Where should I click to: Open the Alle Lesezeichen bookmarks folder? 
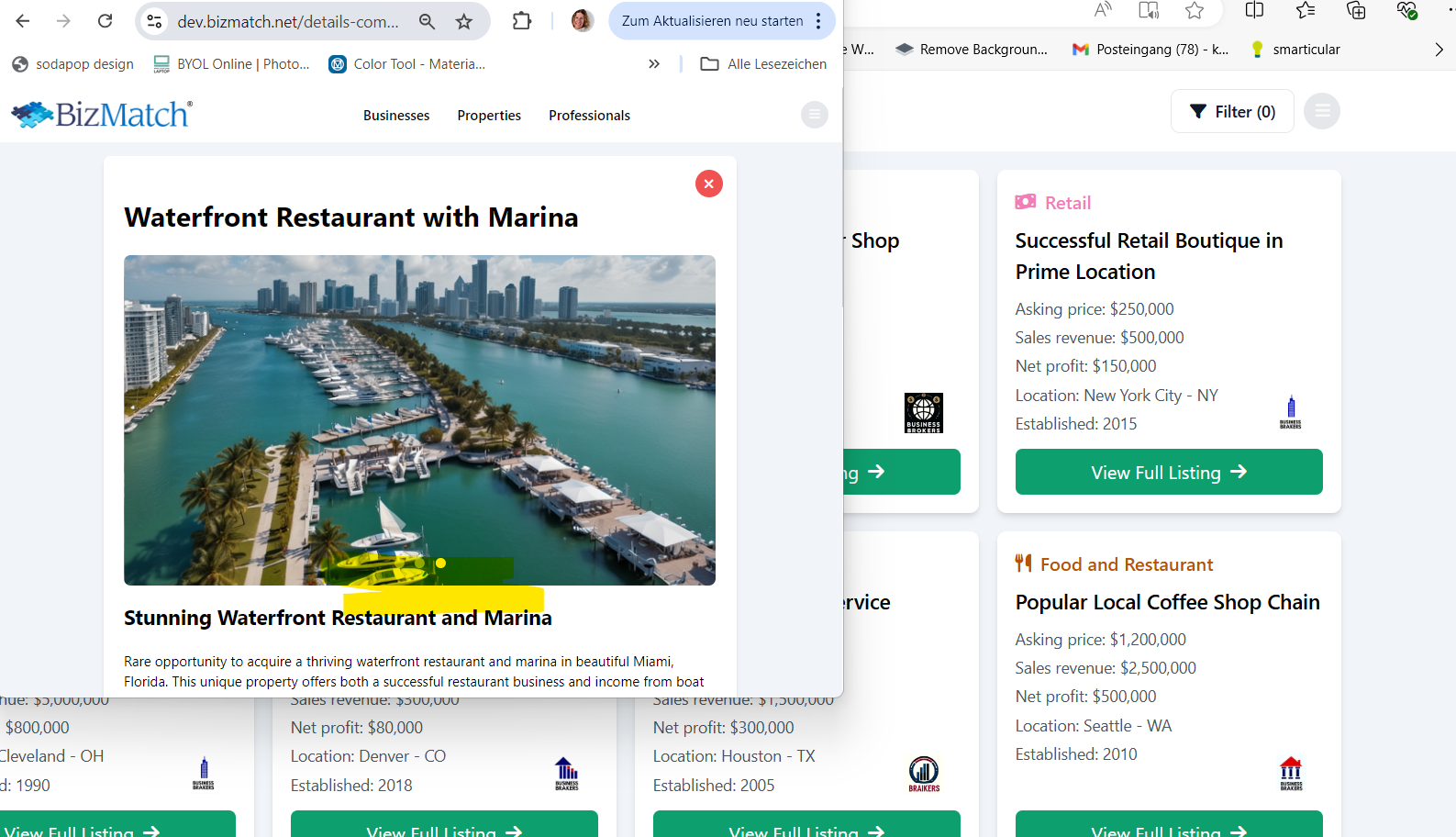coord(763,64)
